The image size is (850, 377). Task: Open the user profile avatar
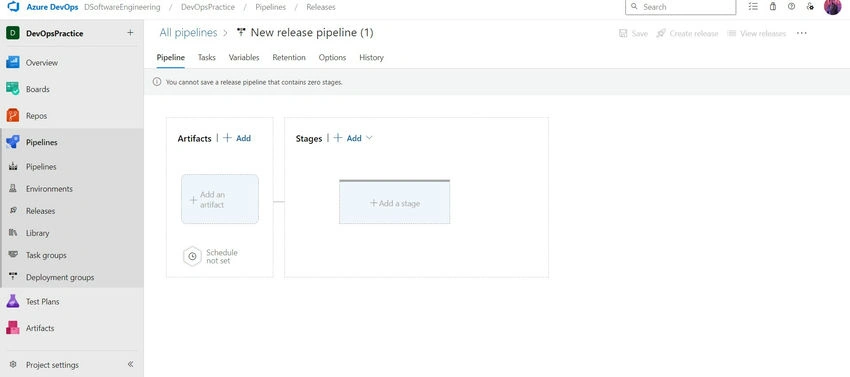(832, 7)
